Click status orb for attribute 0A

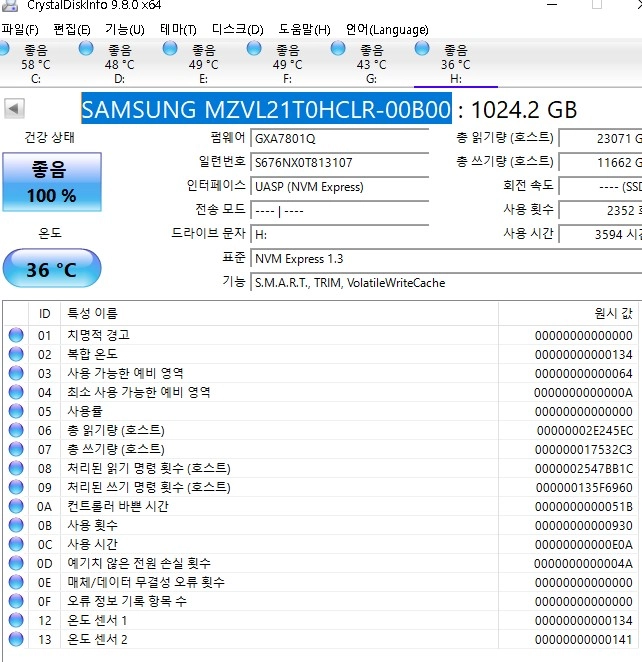coord(16,506)
